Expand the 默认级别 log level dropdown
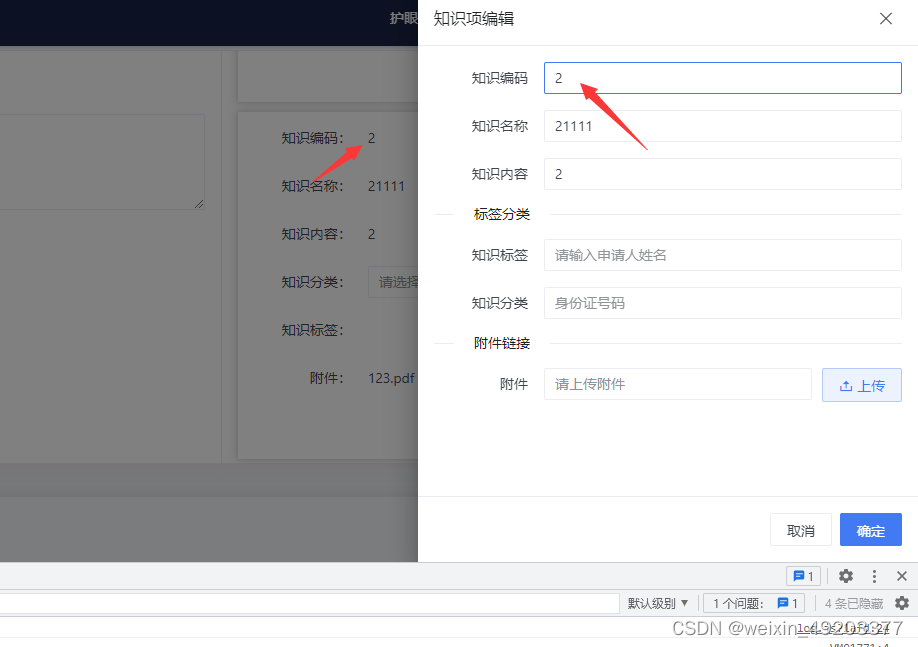This screenshot has height=647, width=918. [657, 603]
